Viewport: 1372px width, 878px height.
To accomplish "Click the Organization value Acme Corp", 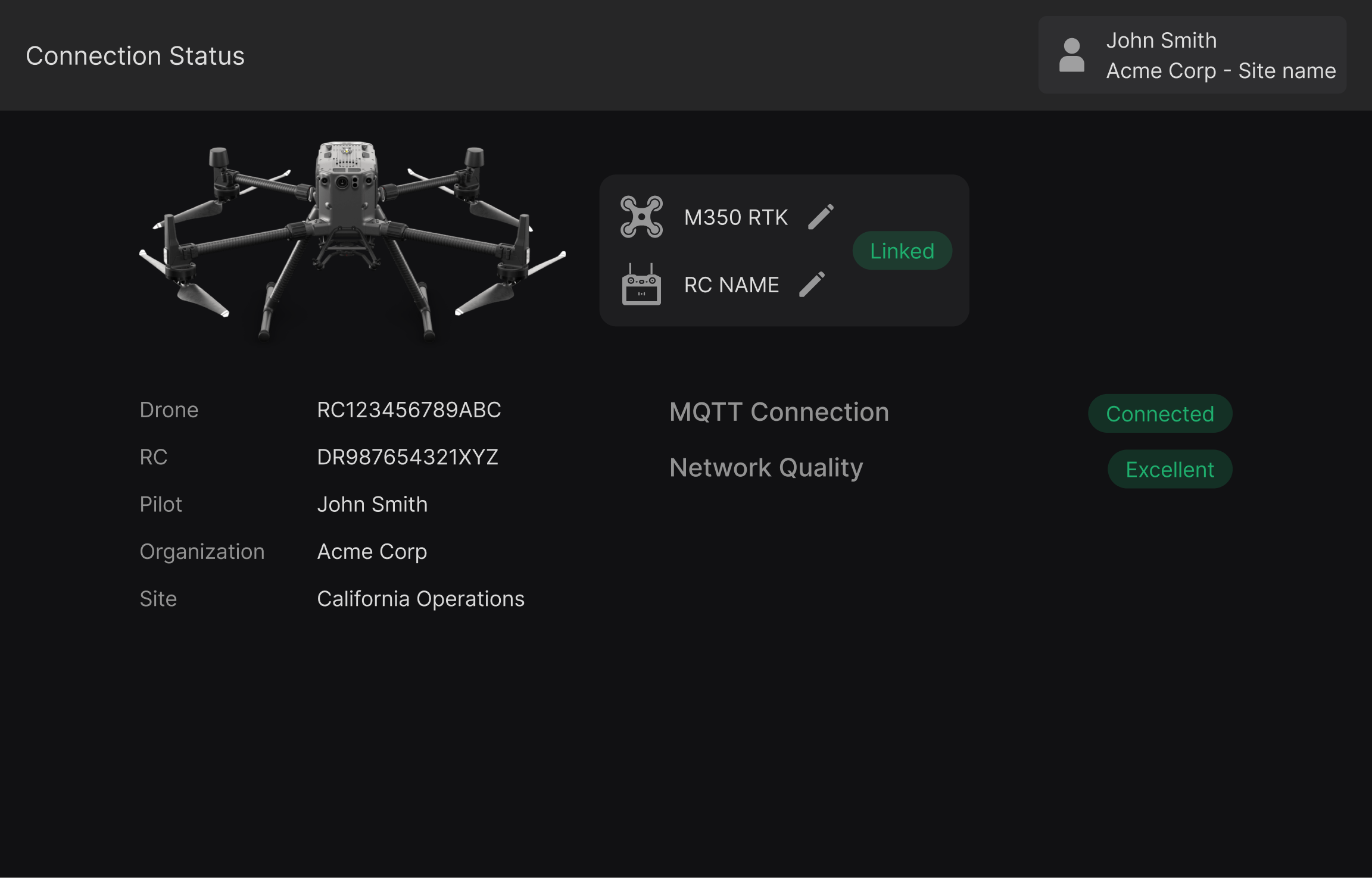I will click(x=372, y=552).
